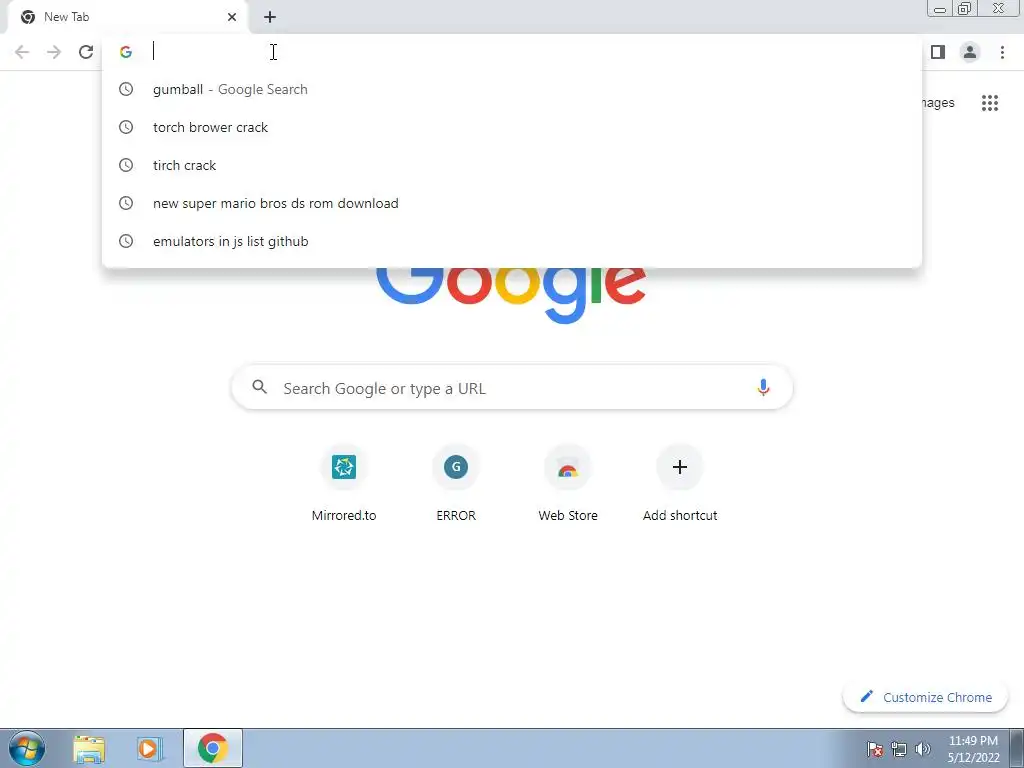Open the Action Center flag icon

pyautogui.click(x=874, y=749)
